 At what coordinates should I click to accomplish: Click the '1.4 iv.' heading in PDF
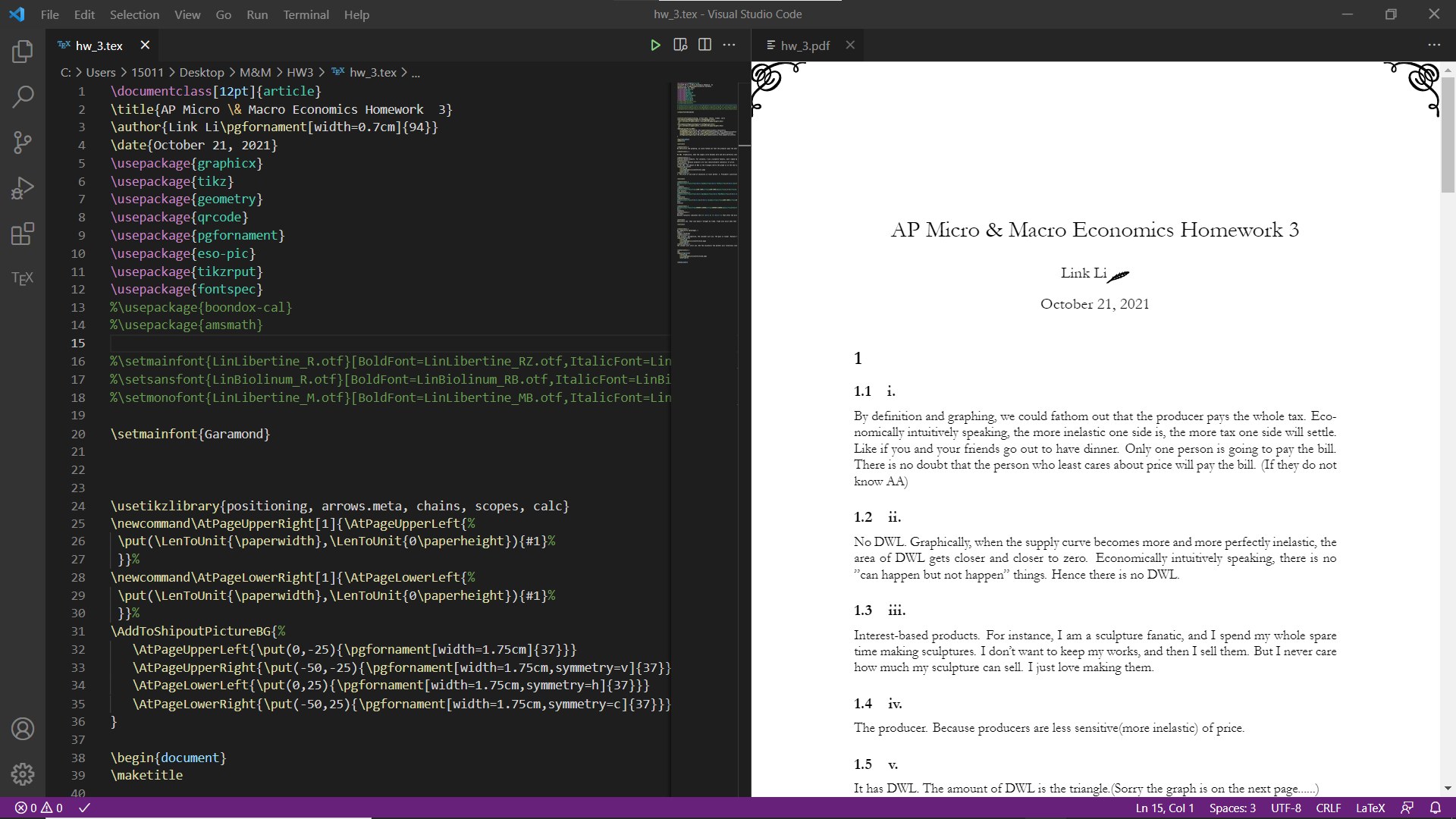click(x=878, y=704)
